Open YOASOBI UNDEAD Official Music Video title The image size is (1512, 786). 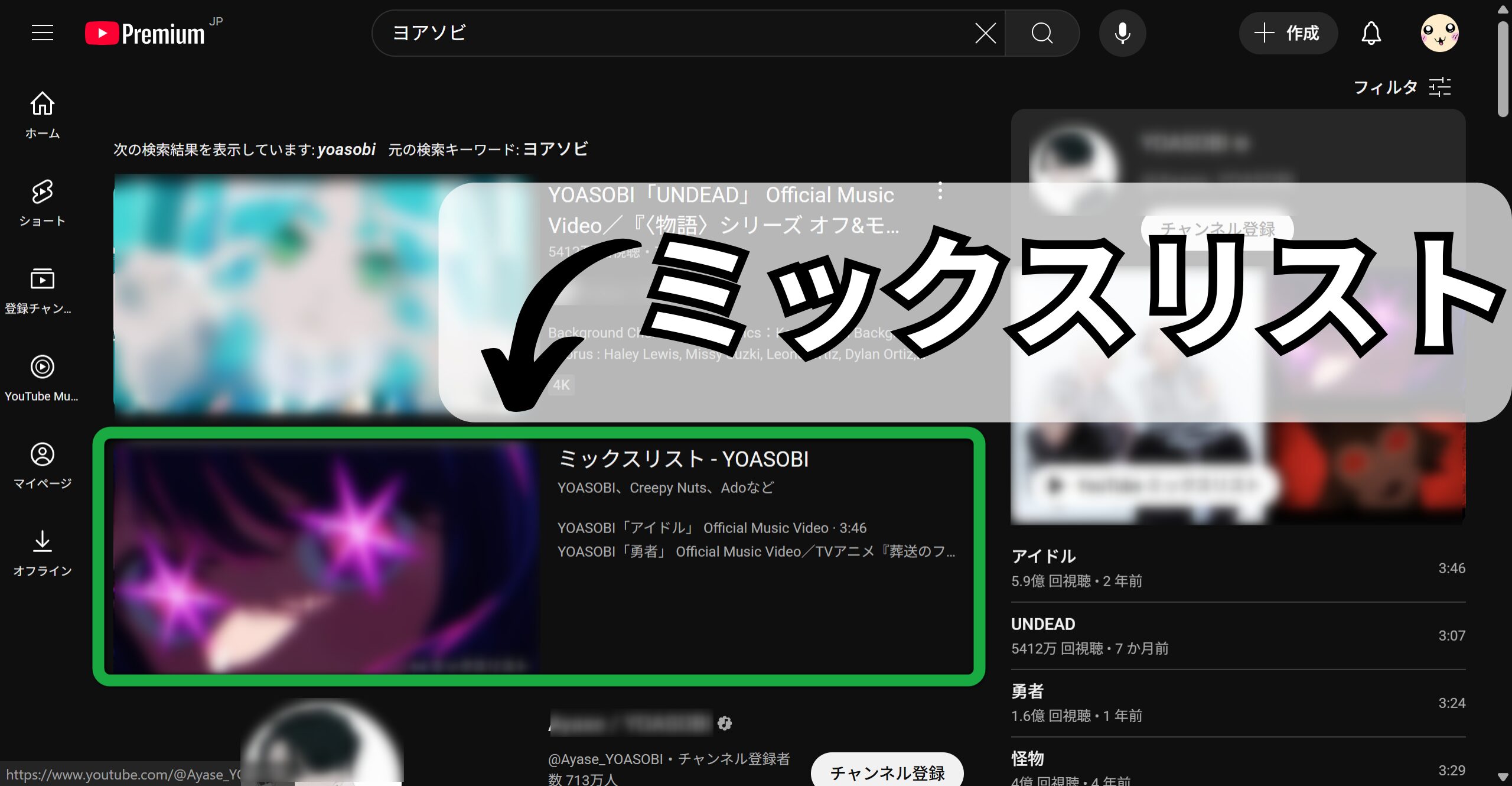724,210
